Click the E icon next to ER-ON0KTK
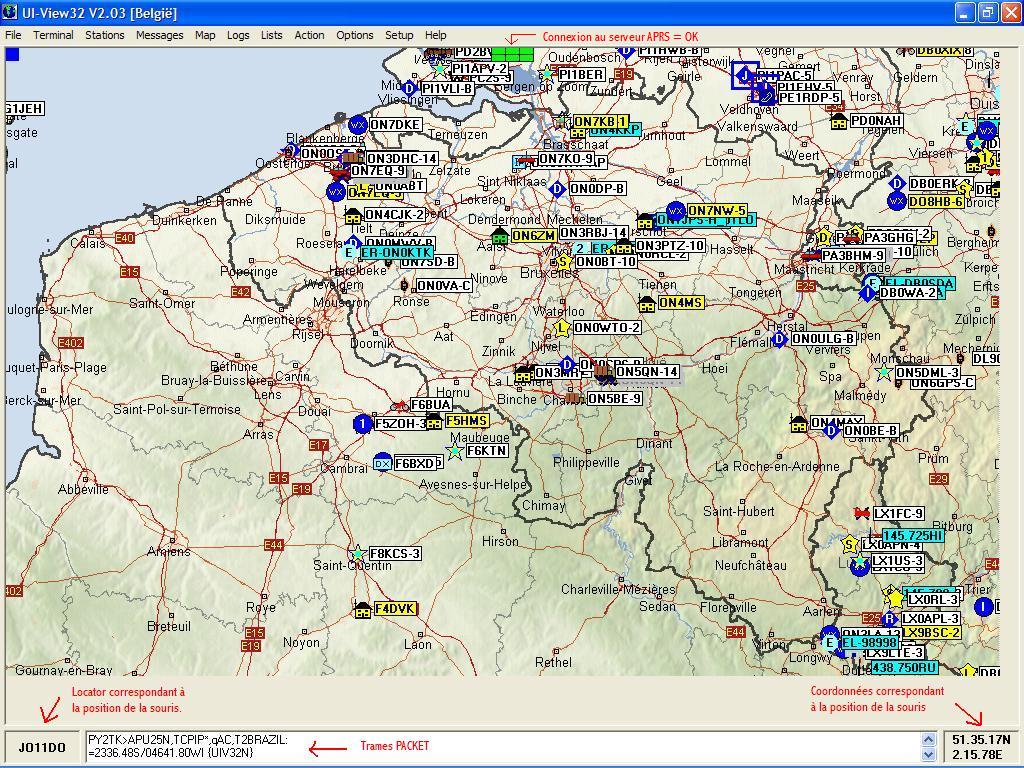Viewport: 1024px width, 768px height. tap(349, 253)
